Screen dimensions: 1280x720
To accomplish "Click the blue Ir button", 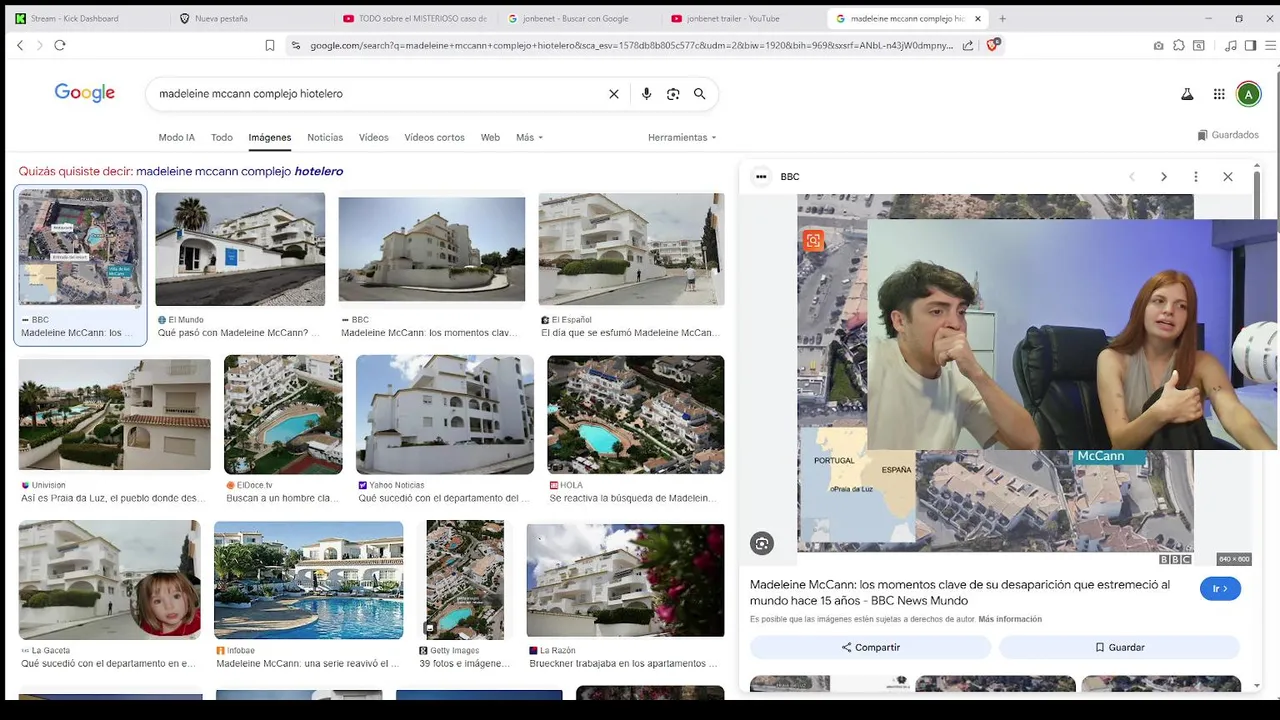I will pyautogui.click(x=1220, y=589).
